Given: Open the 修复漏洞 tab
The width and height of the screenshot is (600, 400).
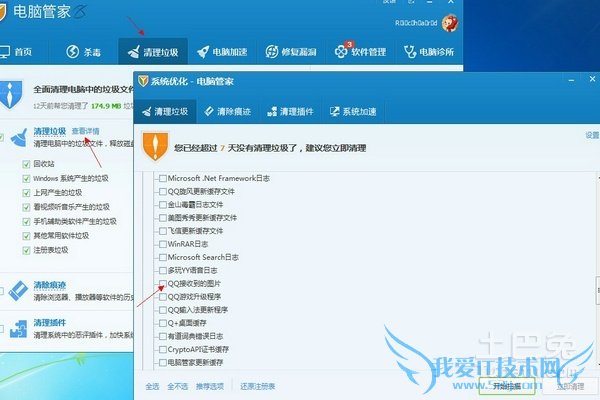Looking at the screenshot, I should (291, 52).
